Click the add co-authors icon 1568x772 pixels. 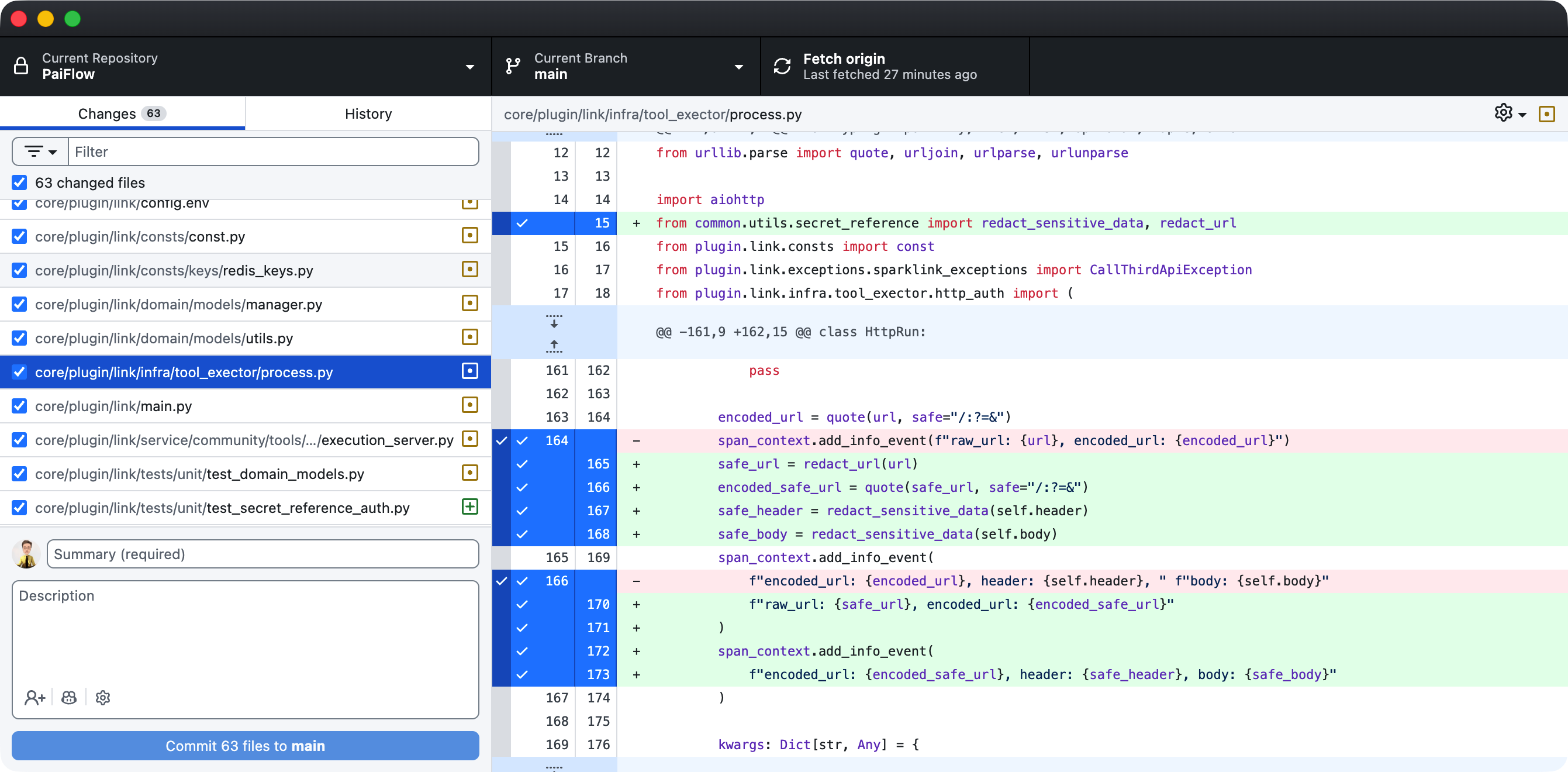[x=34, y=698]
